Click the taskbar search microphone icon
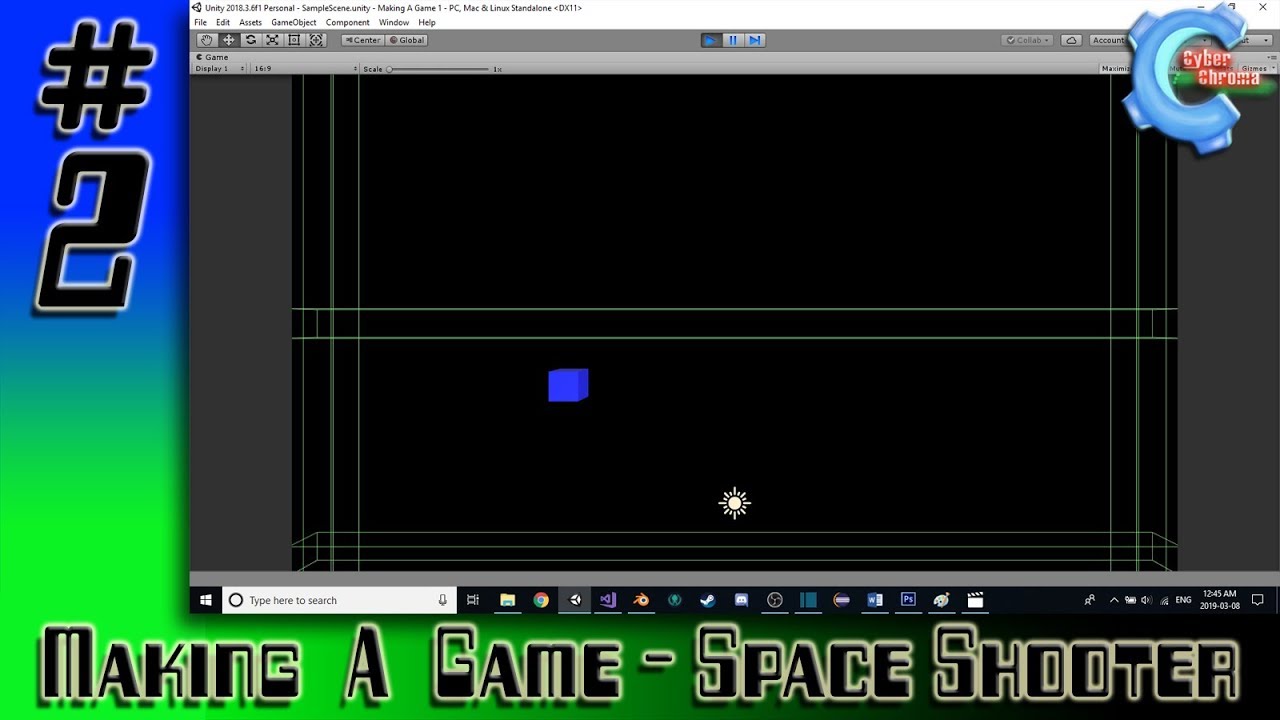The height and width of the screenshot is (720, 1280). pyautogui.click(x=442, y=600)
